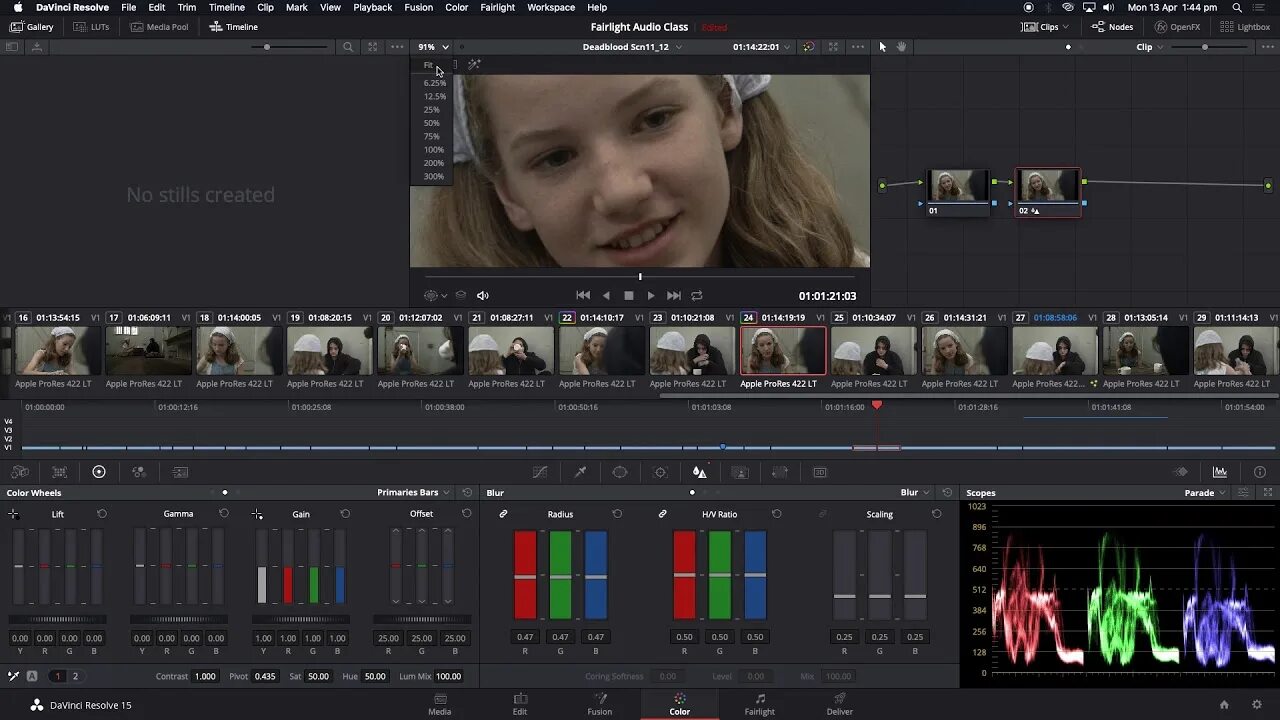Play the clip forward
This screenshot has height=720, width=1280.
[651, 295]
